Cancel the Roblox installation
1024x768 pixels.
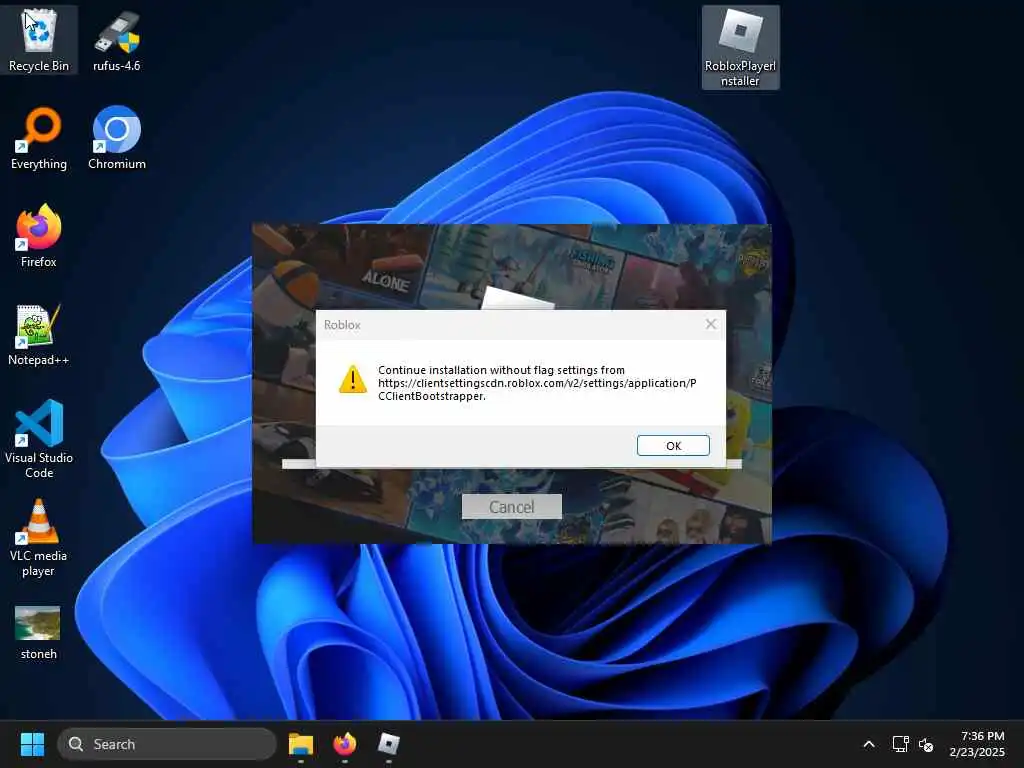(511, 507)
